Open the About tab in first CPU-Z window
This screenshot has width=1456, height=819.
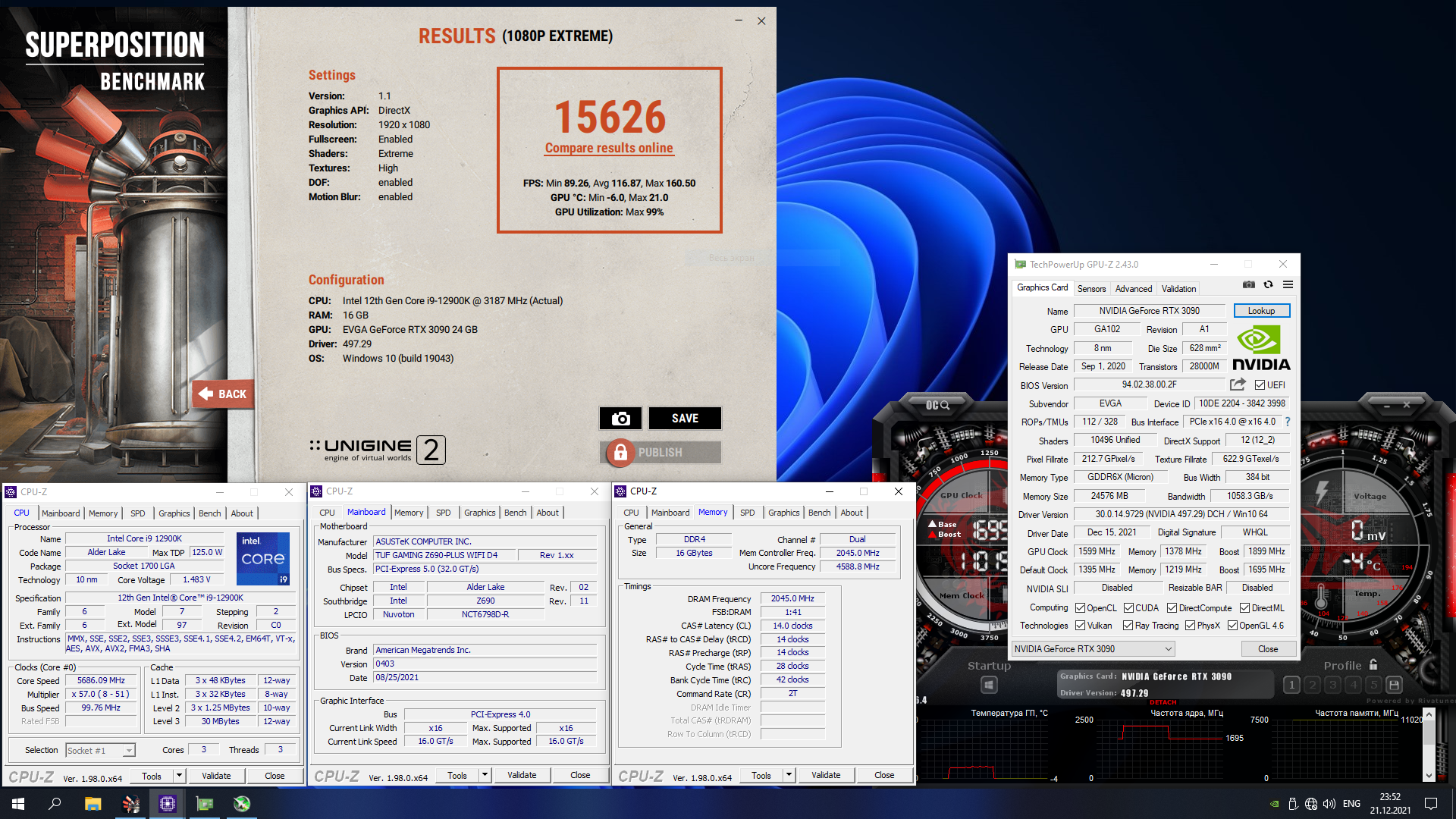coord(242,513)
